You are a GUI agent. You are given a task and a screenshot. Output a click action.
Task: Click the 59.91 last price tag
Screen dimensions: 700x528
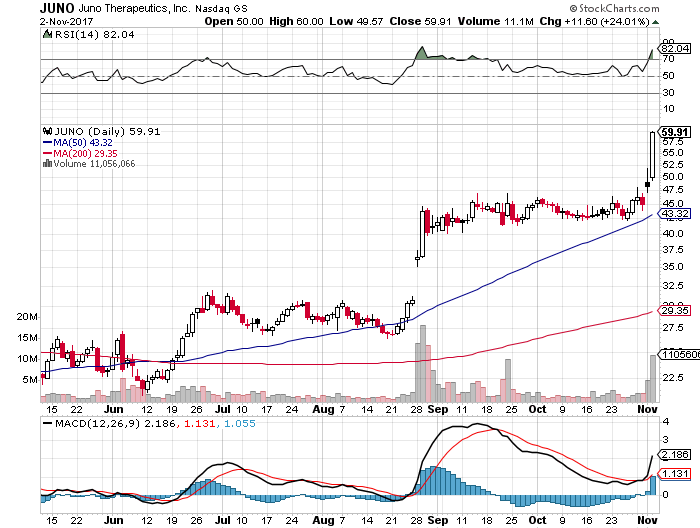point(676,132)
